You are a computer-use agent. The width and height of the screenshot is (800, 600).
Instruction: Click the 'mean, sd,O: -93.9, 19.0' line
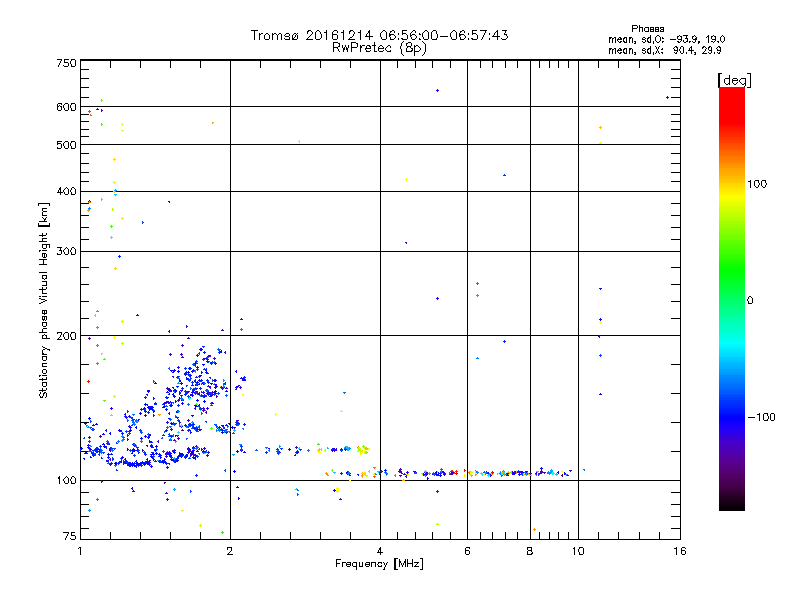tap(666, 39)
